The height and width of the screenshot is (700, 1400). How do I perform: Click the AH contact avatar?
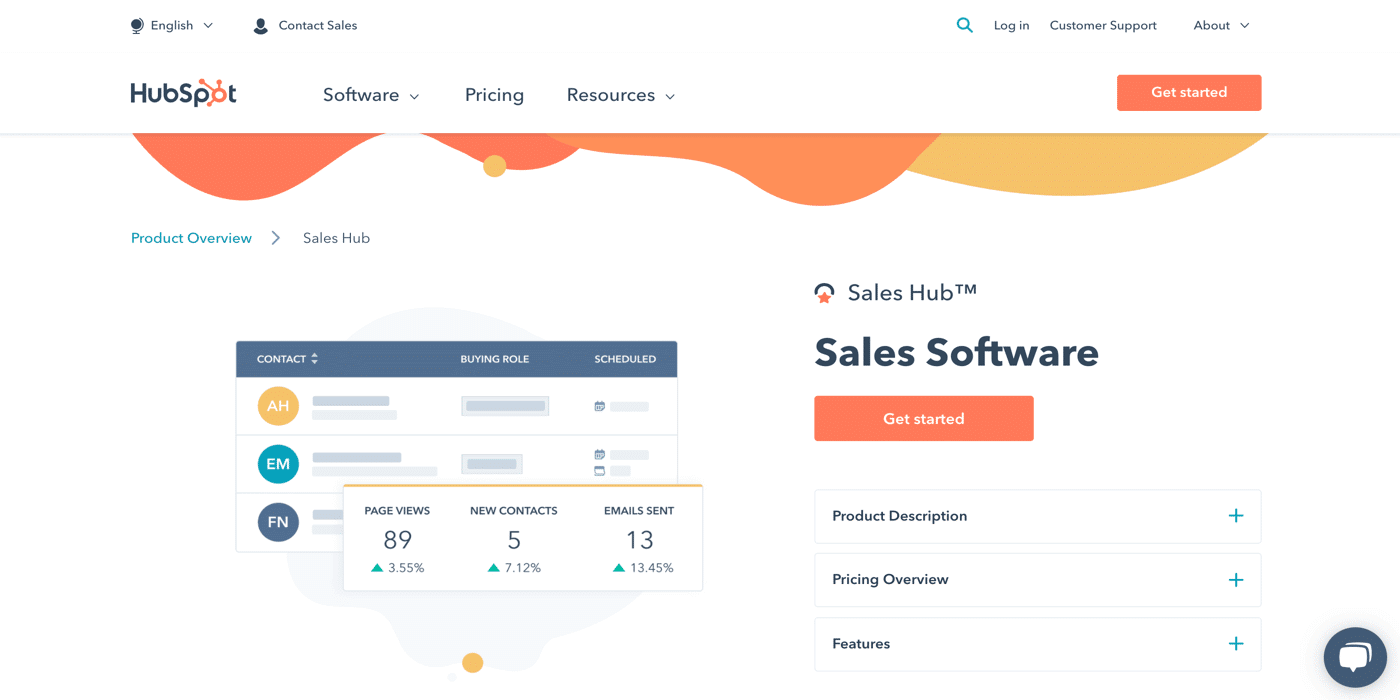click(278, 406)
